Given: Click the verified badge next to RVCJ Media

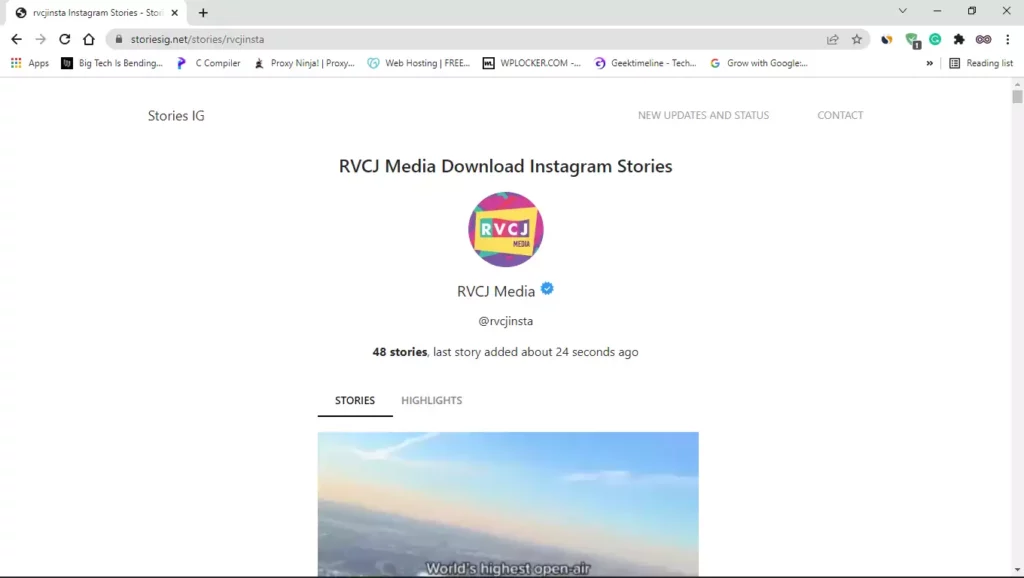Looking at the screenshot, I should [547, 288].
